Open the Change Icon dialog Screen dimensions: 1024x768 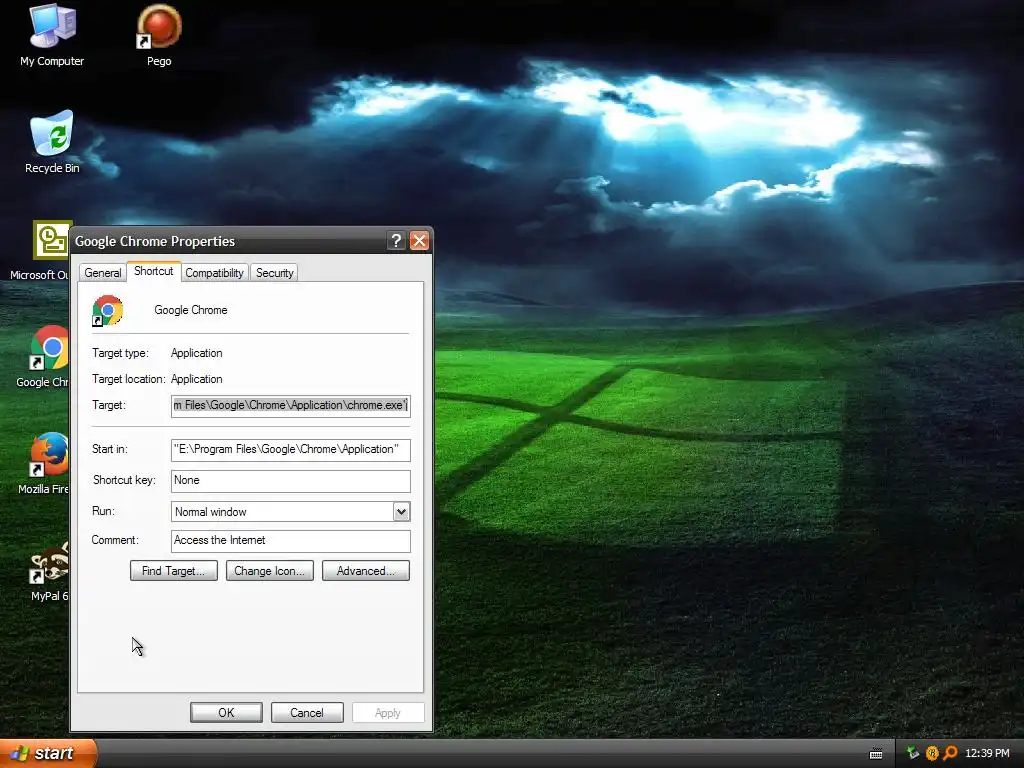(x=270, y=571)
